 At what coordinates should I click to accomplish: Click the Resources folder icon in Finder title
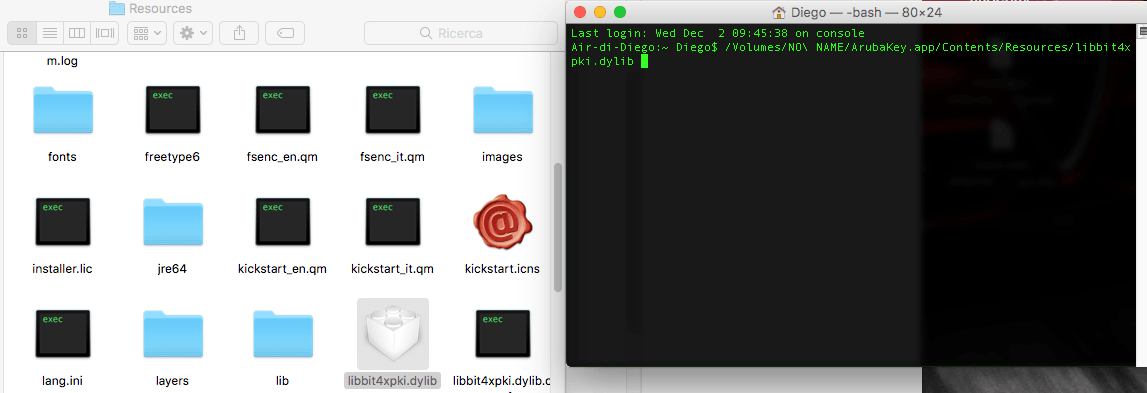coord(117,8)
